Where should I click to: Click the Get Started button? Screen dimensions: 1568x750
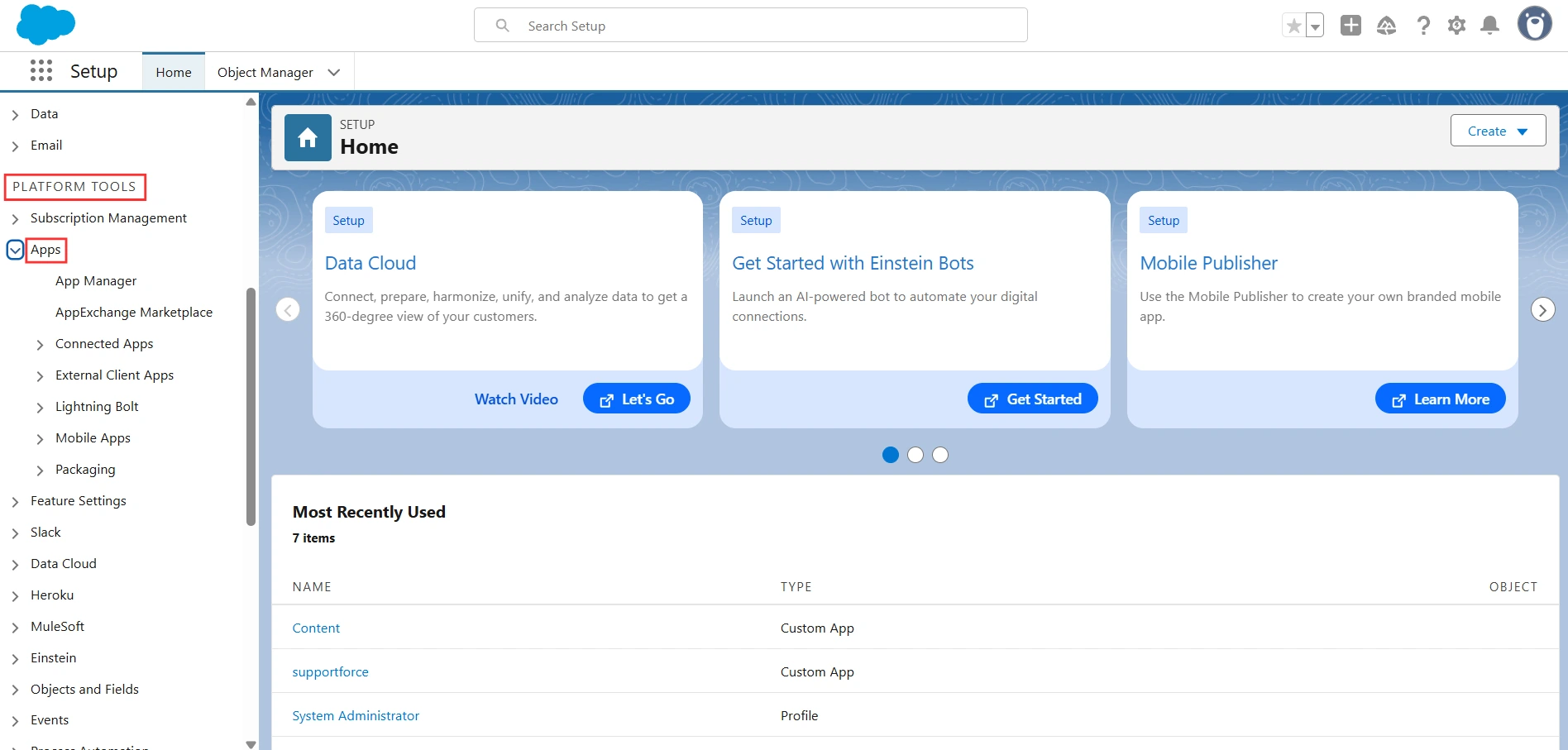pyautogui.click(x=1033, y=399)
